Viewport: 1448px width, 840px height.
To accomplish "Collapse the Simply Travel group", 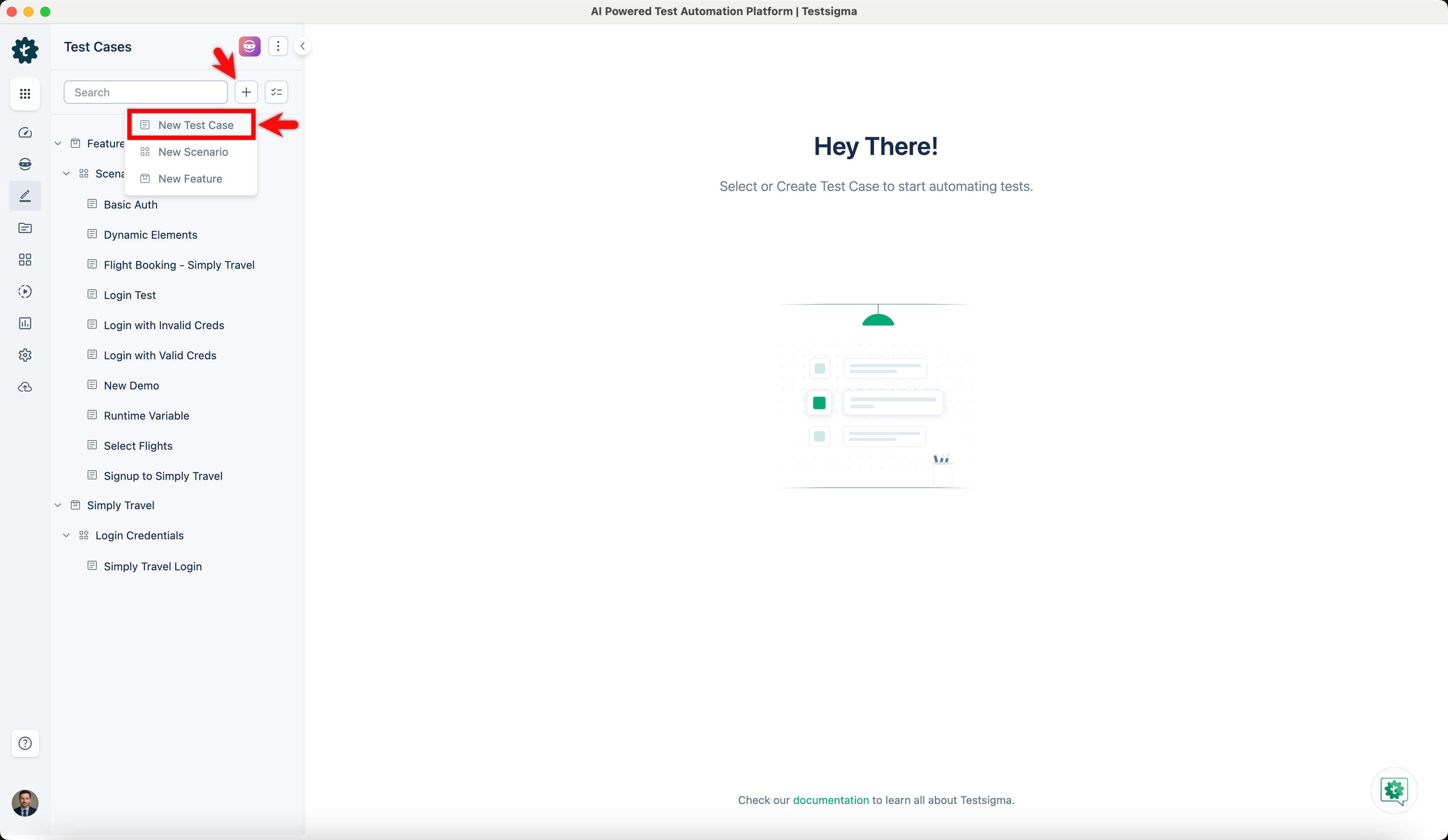I will pos(57,505).
